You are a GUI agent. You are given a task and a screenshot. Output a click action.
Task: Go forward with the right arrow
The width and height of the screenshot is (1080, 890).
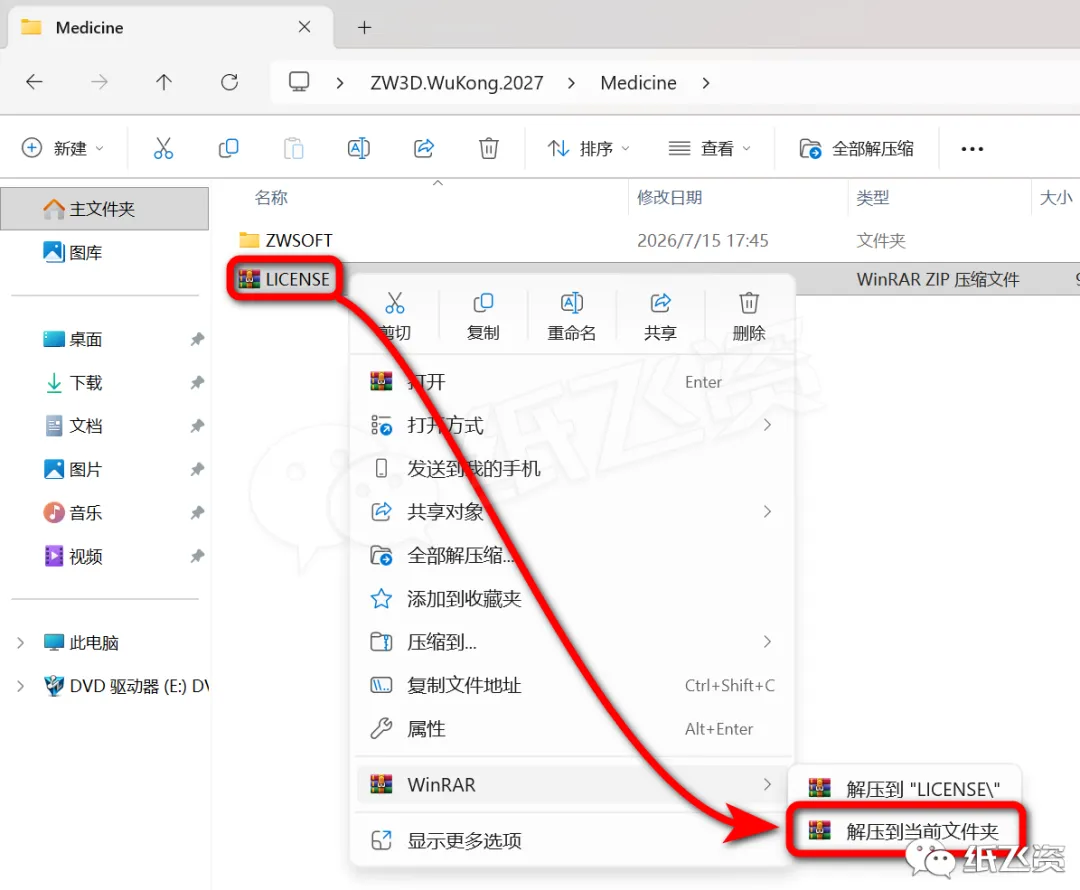pos(99,83)
